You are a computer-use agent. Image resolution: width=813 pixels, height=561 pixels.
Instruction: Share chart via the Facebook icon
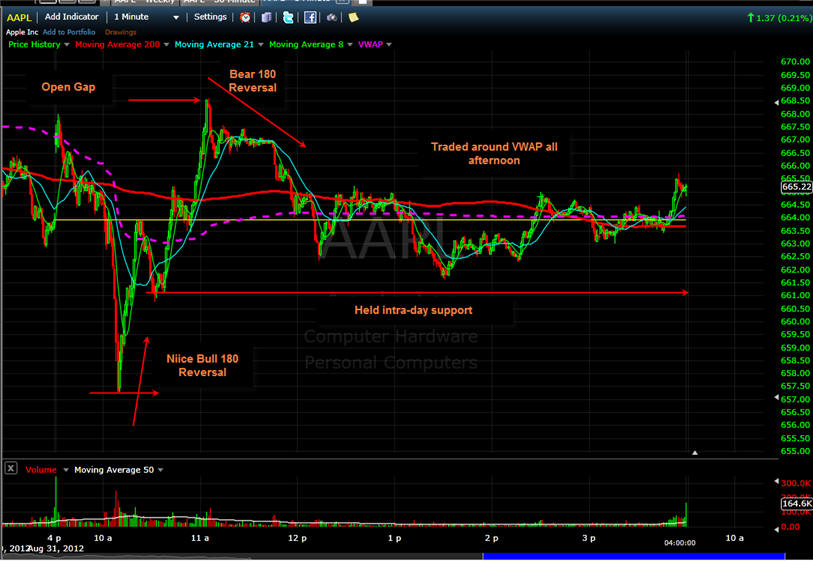[310, 18]
